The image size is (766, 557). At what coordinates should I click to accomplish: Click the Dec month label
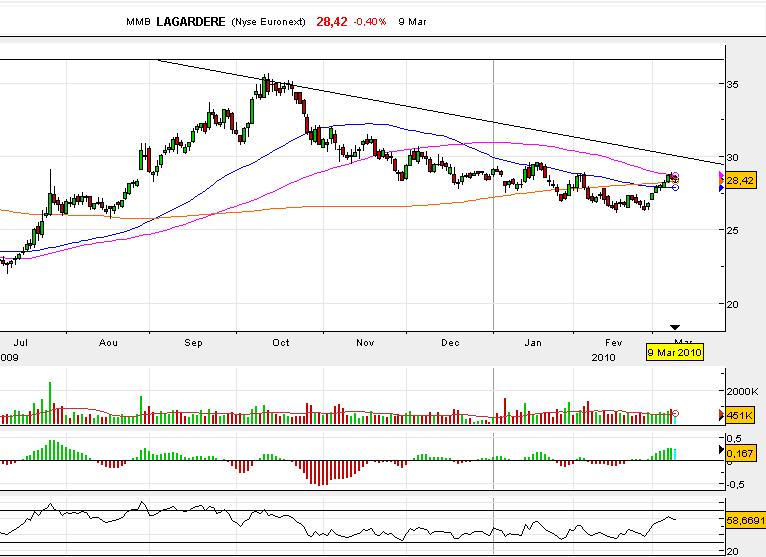point(450,343)
